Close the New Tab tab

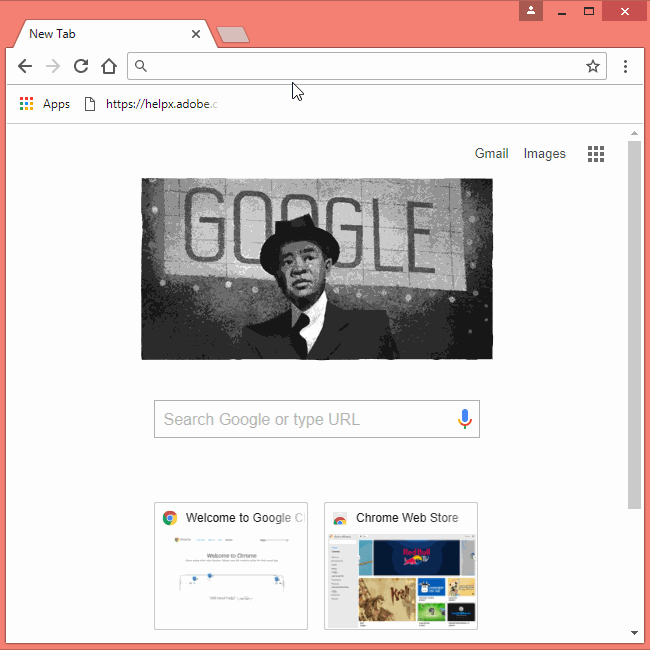pos(196,34)
